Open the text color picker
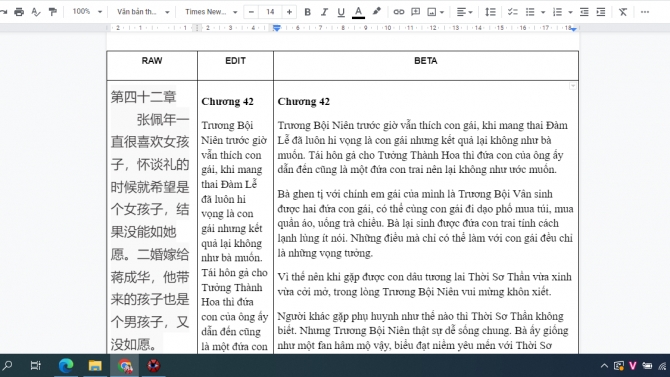 tap(359, 12)
